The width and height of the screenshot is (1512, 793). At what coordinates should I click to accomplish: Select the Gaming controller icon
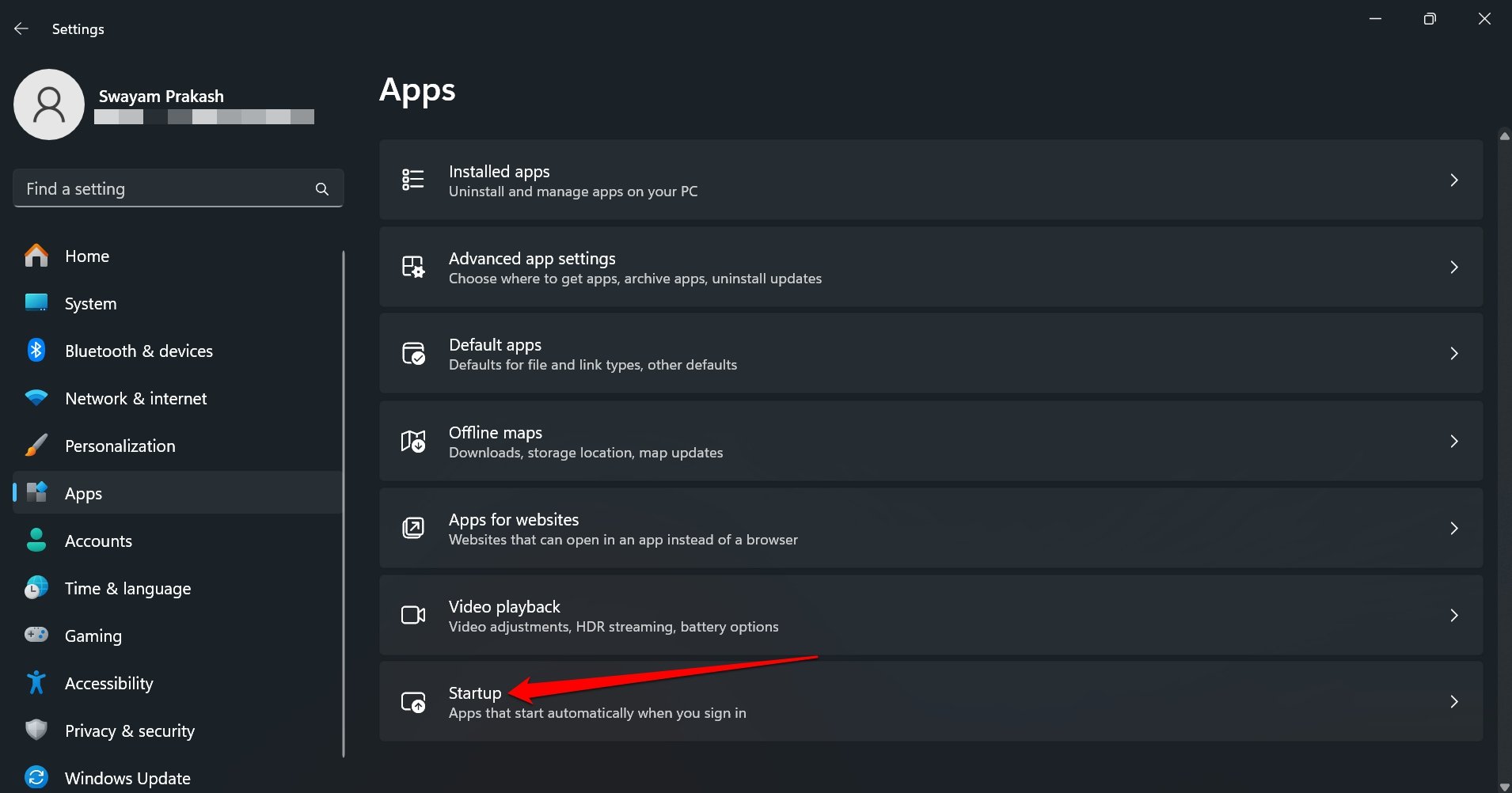point(36,635)
